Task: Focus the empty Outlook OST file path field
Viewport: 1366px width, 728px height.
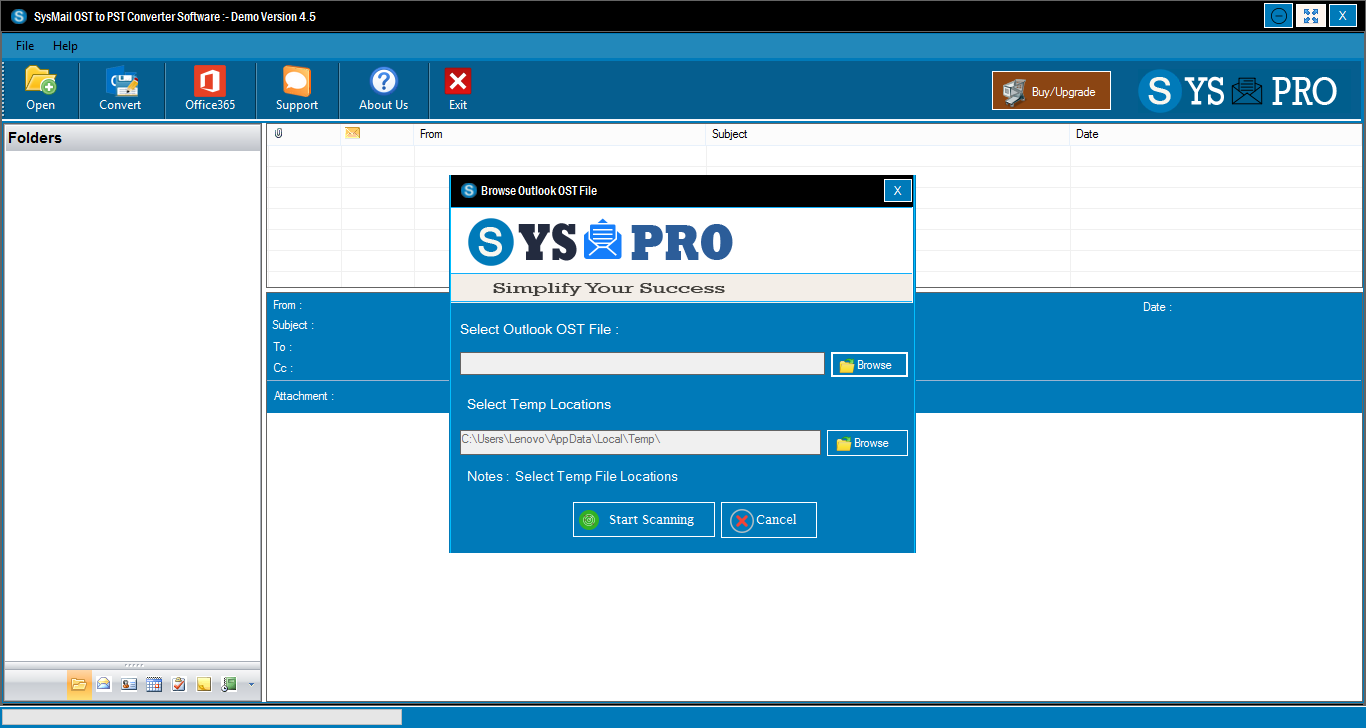Action: (642, 364)
